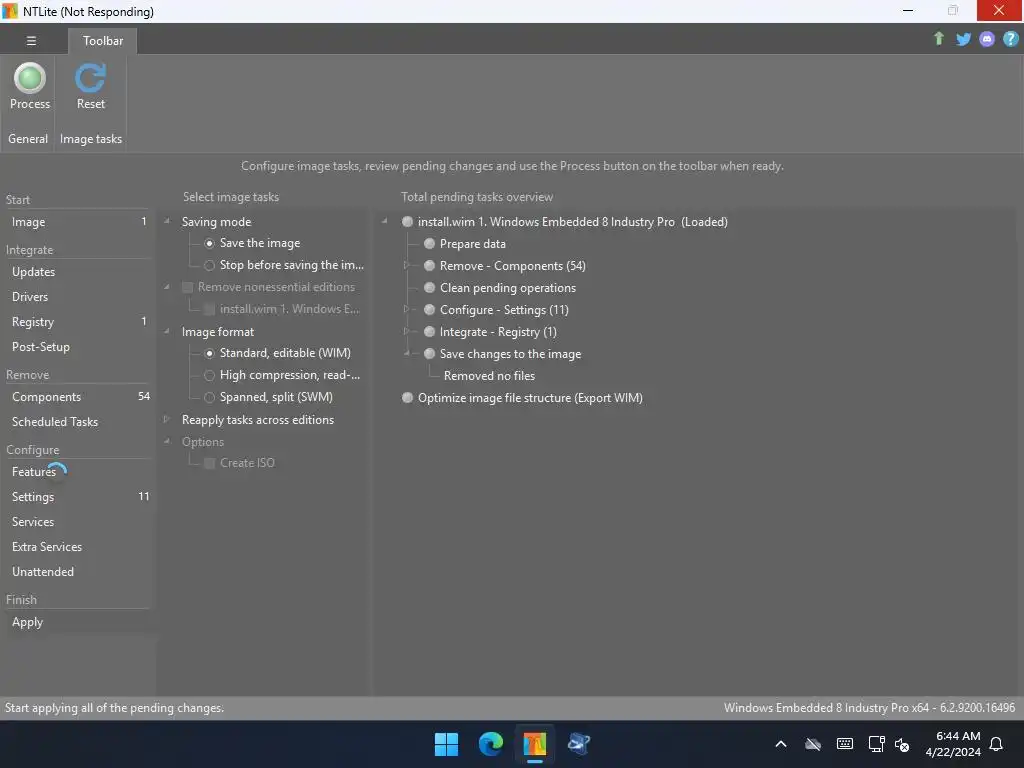The image size is (1024, 768).
Task: Open the Twitter bird icon
Action: click(963, 39)
